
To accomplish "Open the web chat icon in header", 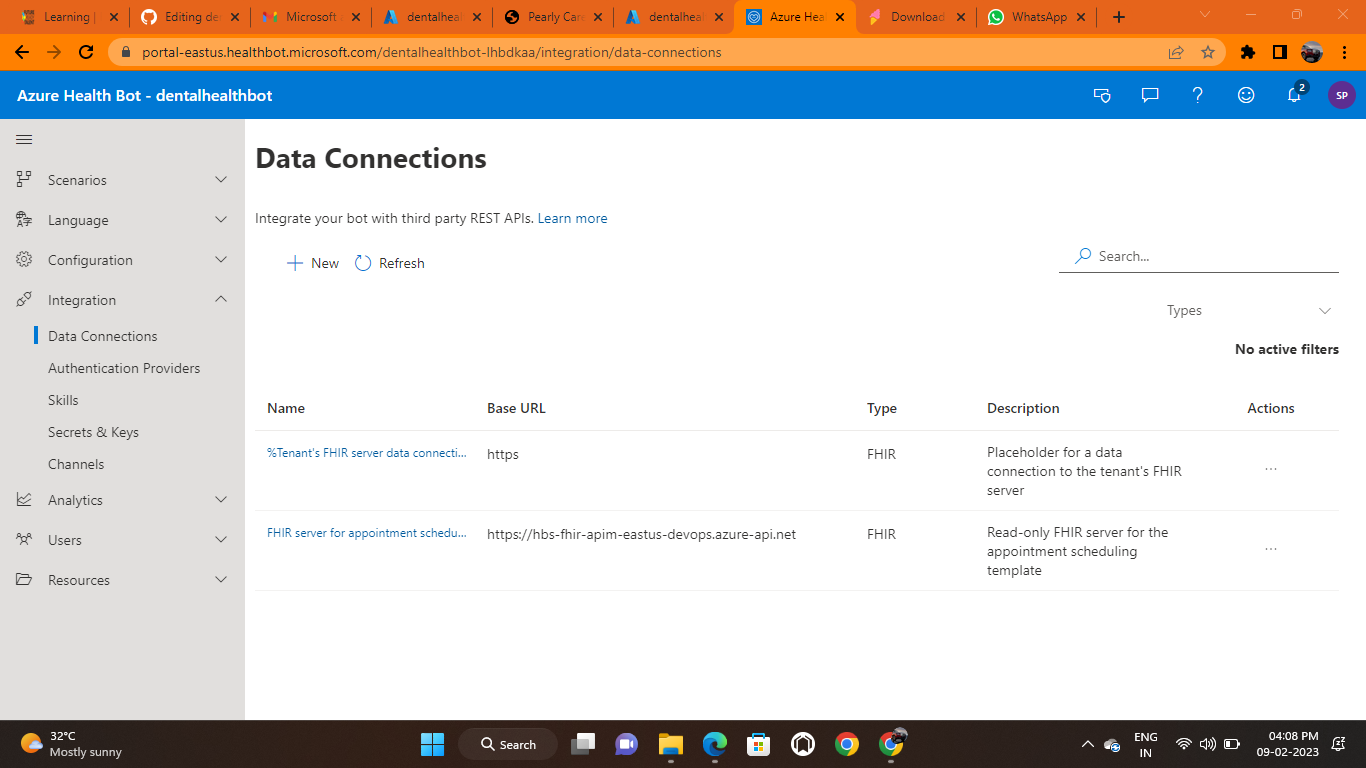I will pos(1150,95).
